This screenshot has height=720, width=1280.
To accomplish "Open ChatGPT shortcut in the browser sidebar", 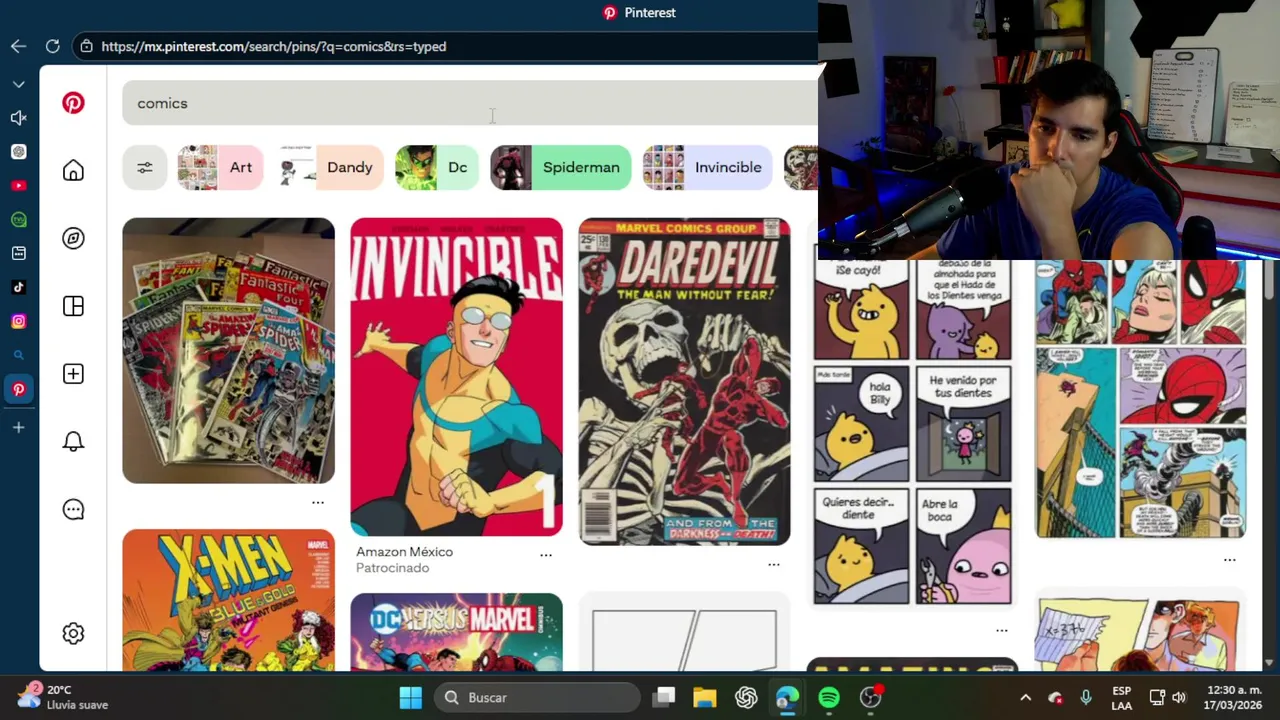I will (18, 152).
